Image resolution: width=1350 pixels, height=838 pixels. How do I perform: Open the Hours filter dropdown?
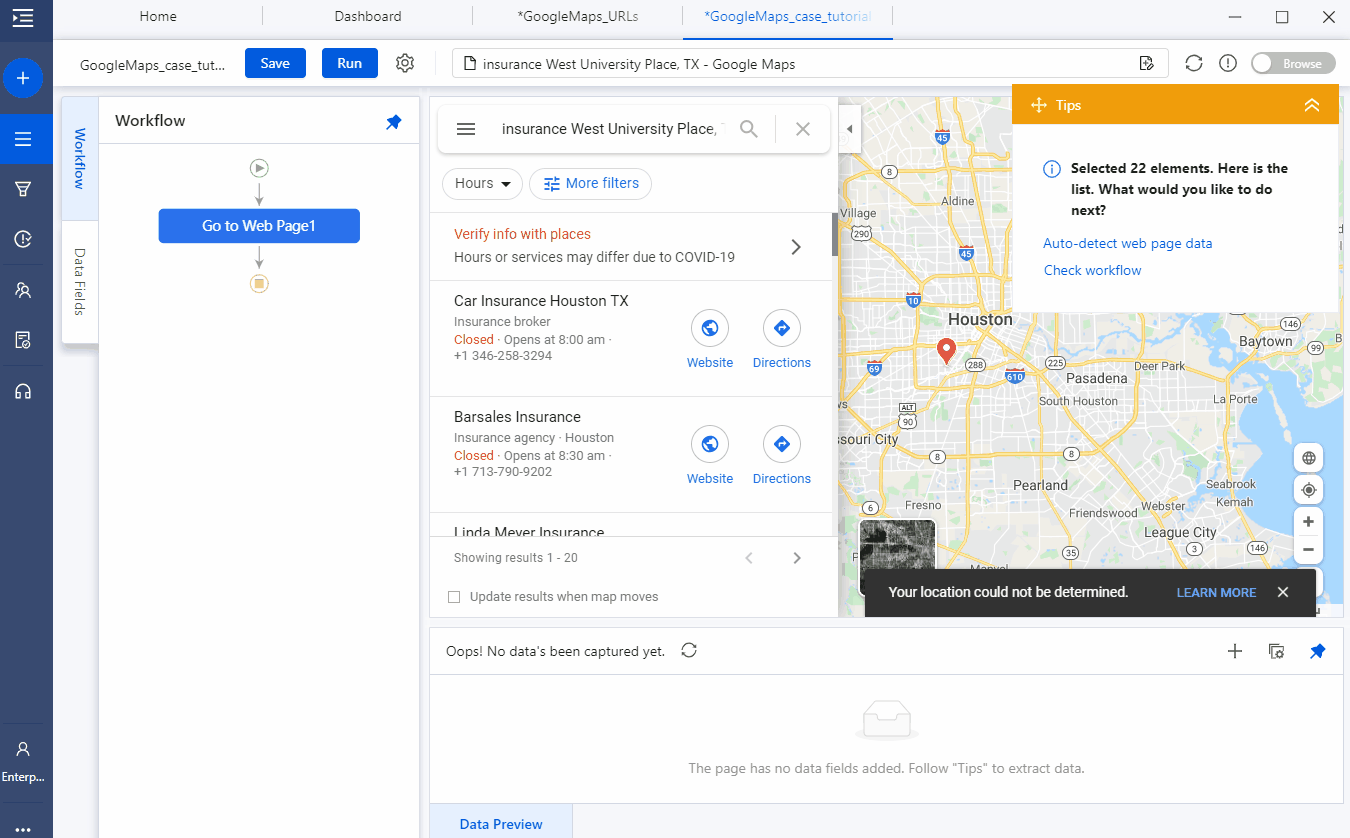[483, 184]
